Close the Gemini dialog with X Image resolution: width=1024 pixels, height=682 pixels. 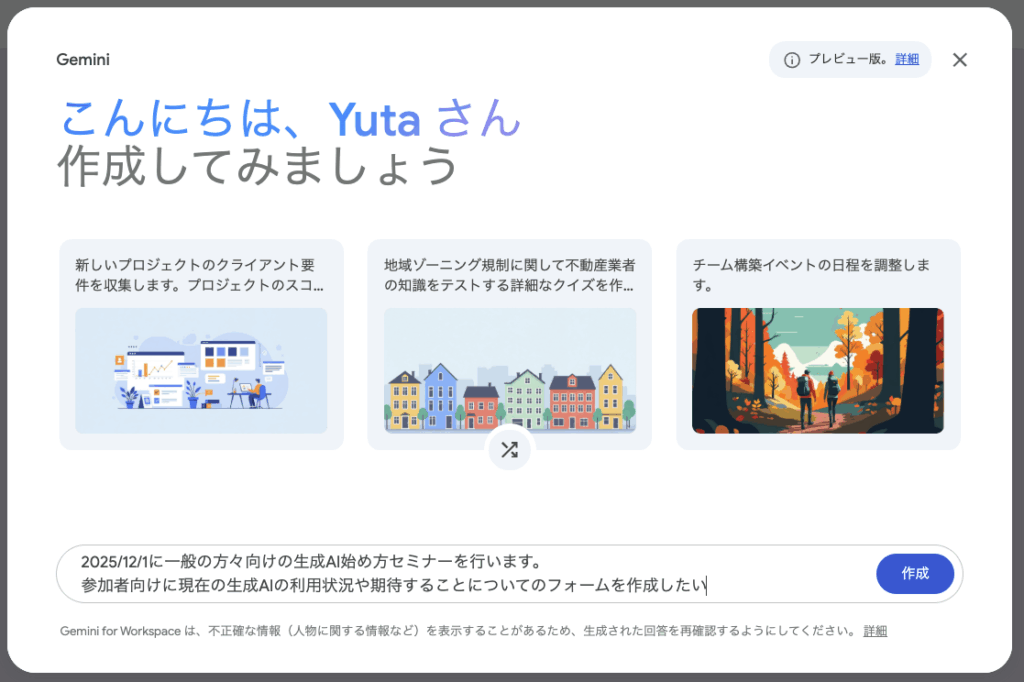coord(959,60)
